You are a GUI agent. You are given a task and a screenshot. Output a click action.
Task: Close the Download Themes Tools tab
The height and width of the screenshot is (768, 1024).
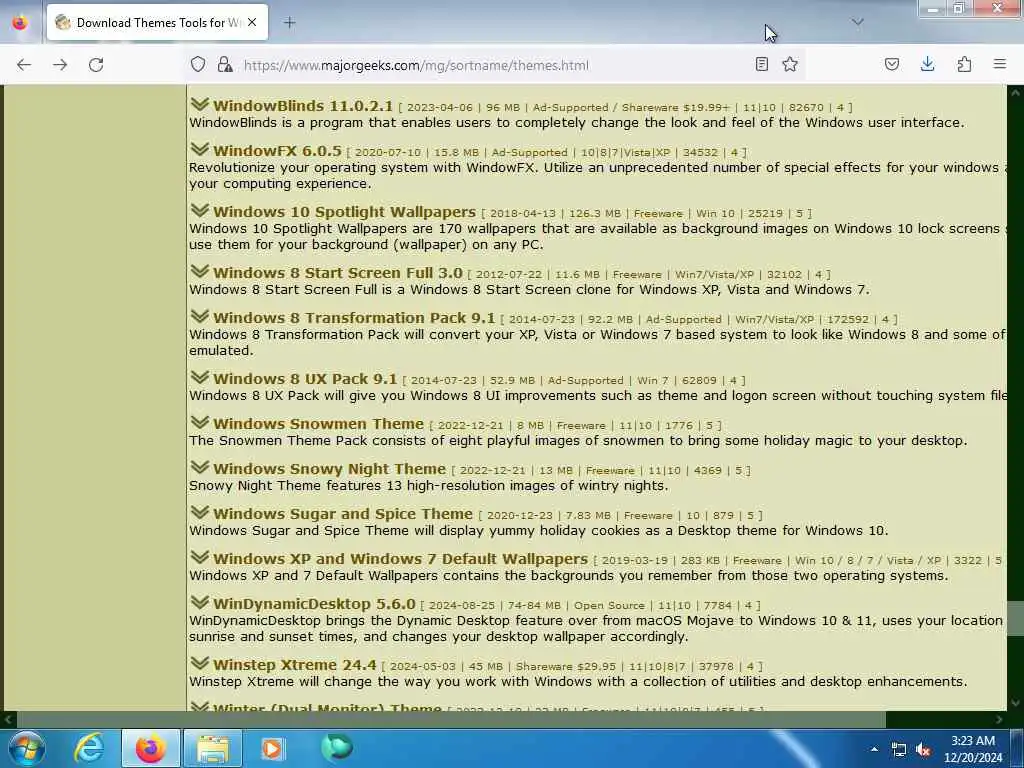[252, 23]
